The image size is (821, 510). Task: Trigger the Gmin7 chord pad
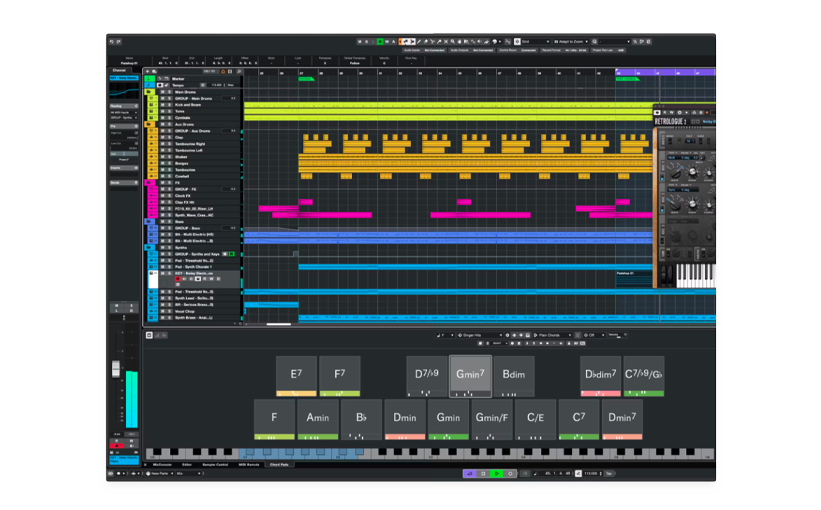[x=470, y=376]
